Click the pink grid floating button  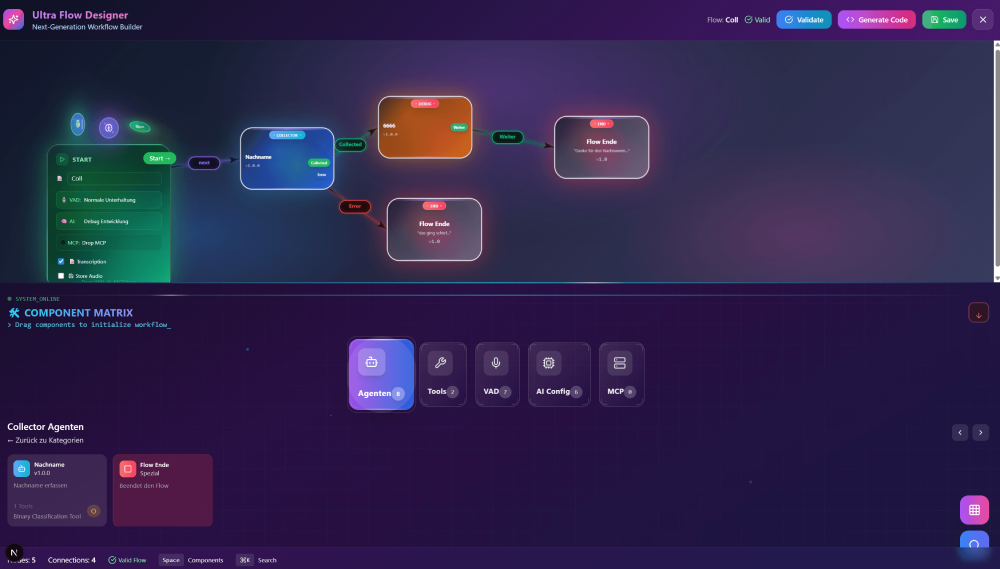pyautogui.click(x=974, y=510)
